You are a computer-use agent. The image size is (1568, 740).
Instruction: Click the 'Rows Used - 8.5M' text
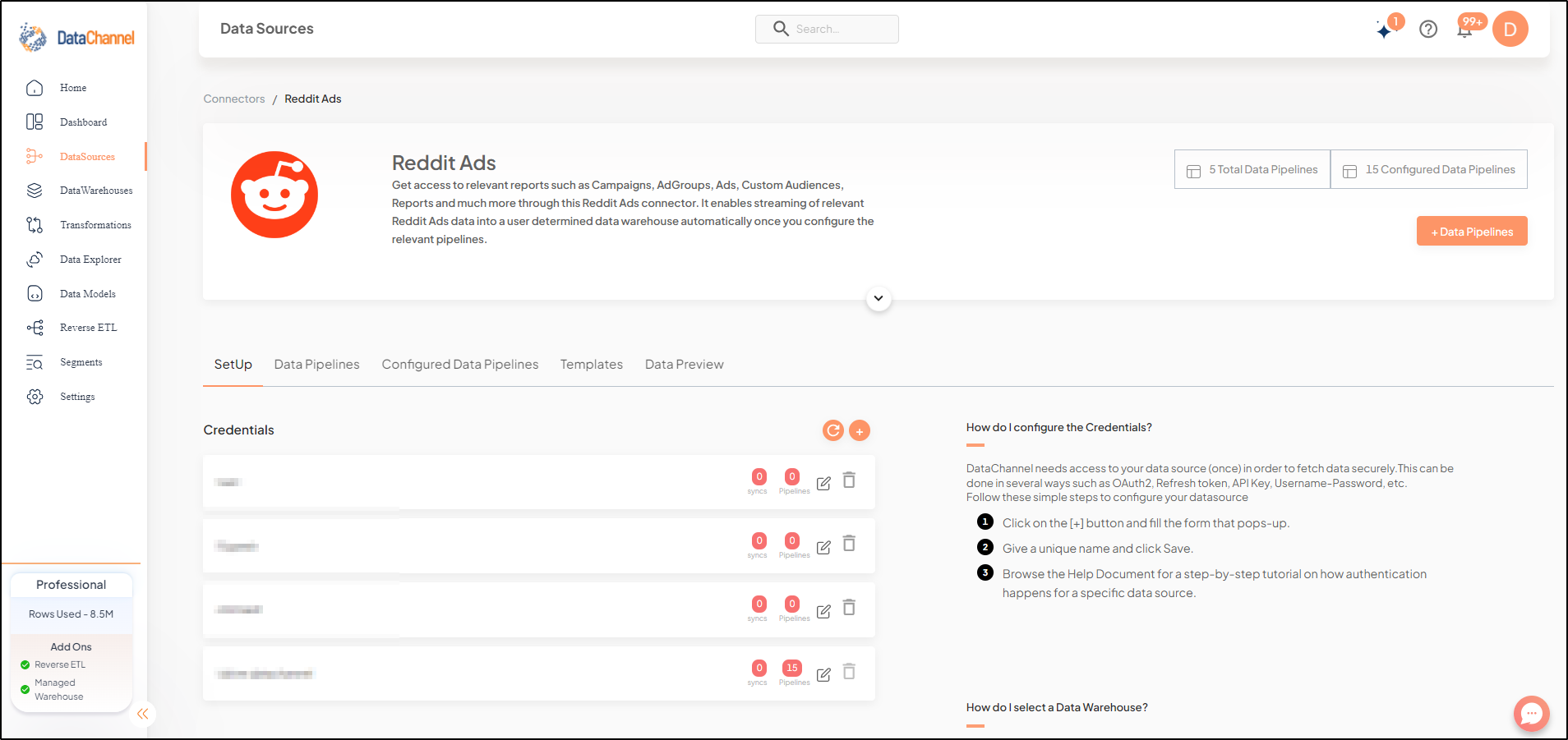tap(71, 614)
